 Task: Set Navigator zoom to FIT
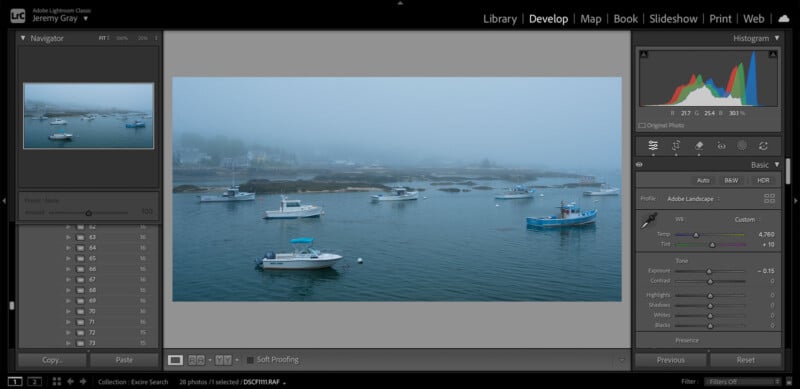point(104,38)
